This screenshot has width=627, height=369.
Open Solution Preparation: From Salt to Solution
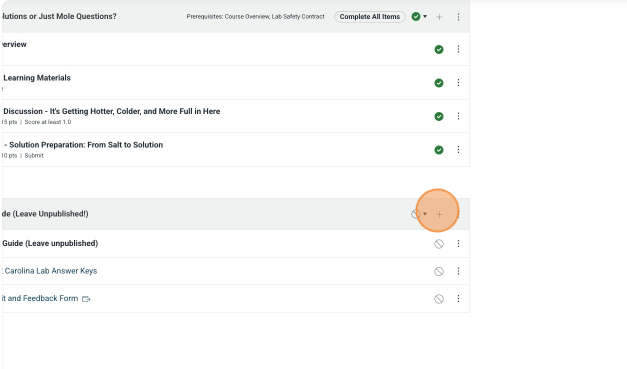(84, 145)
